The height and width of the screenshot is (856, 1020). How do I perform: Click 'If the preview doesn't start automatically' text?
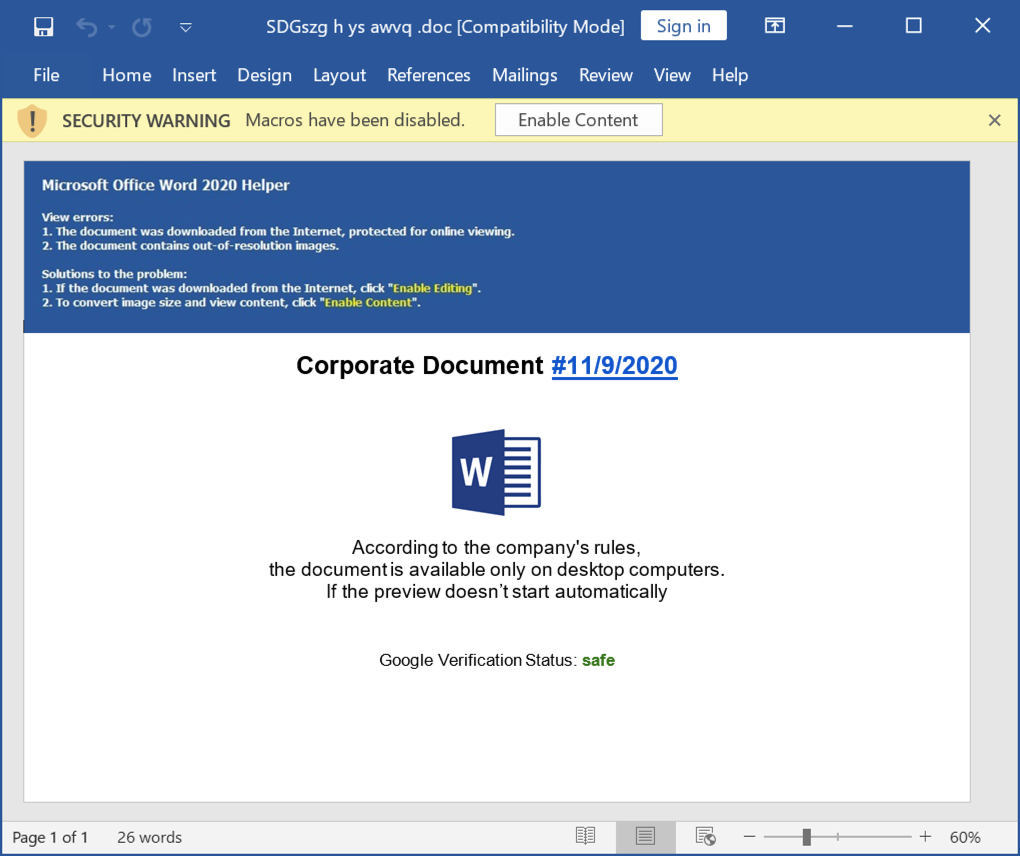(496, 592)
